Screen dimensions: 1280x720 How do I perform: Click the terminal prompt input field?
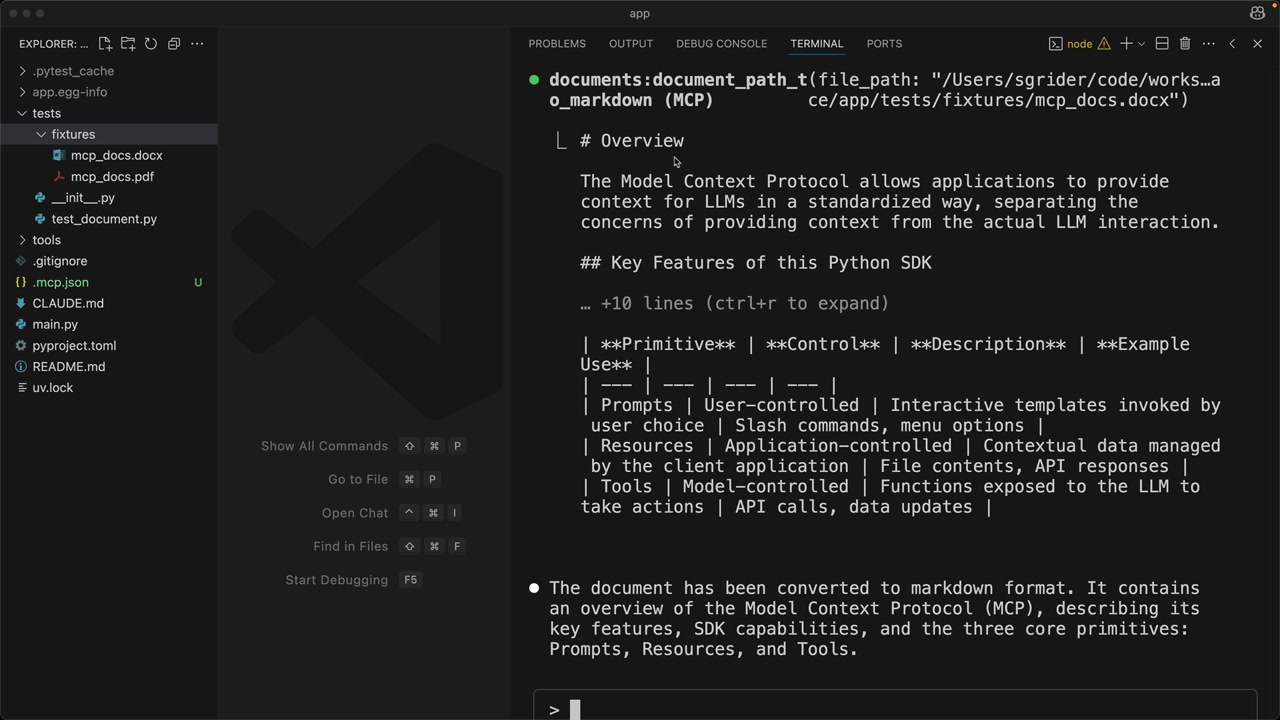pyautogui.click(x=900, y=709)
